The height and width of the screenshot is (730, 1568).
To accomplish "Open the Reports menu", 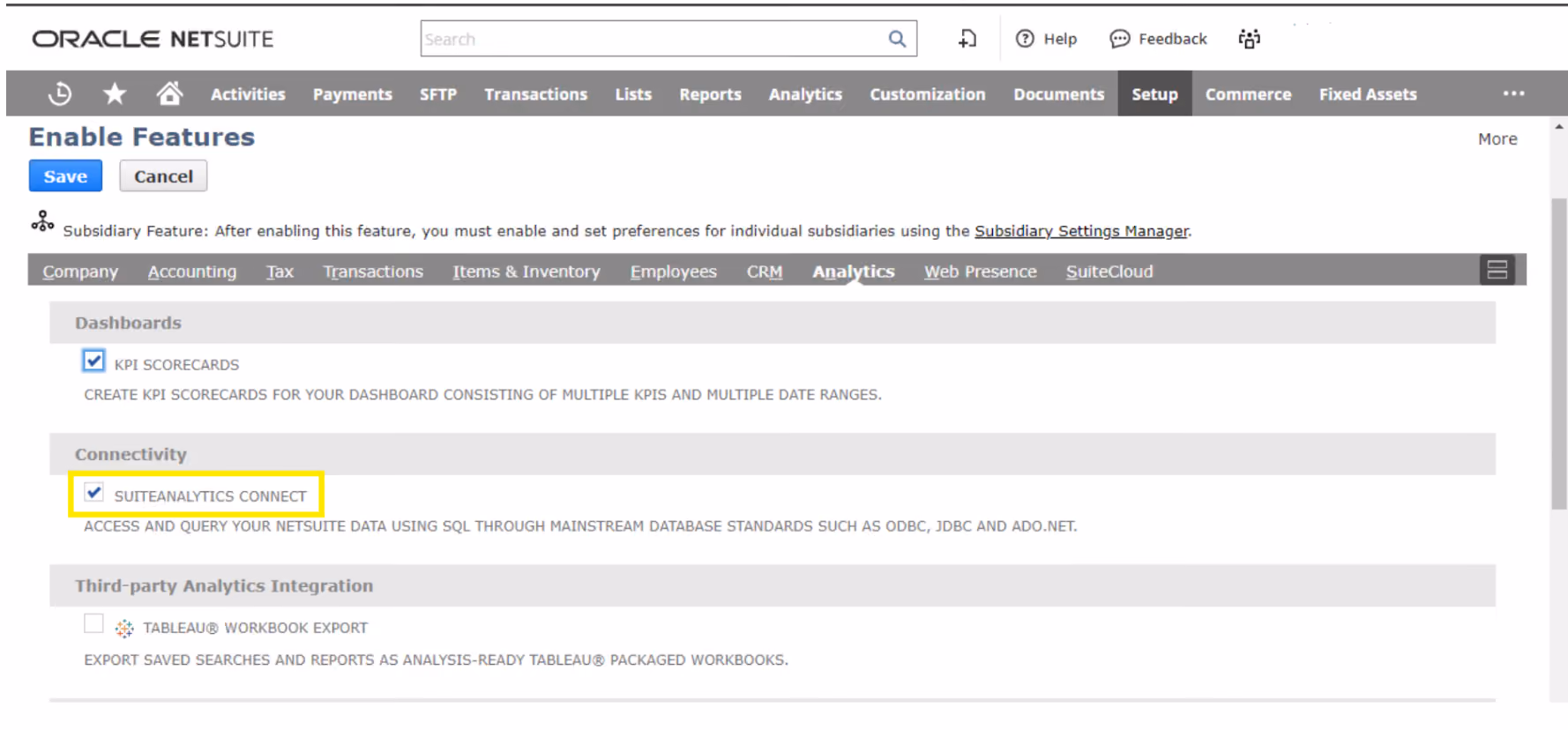I will (711, 93).
